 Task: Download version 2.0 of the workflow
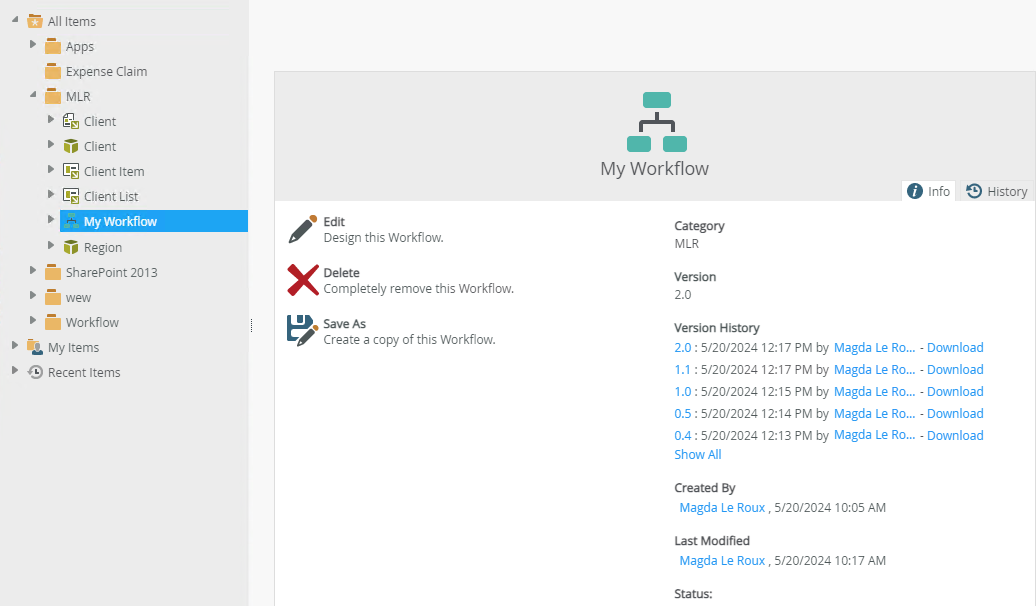[x=955, y=348]
